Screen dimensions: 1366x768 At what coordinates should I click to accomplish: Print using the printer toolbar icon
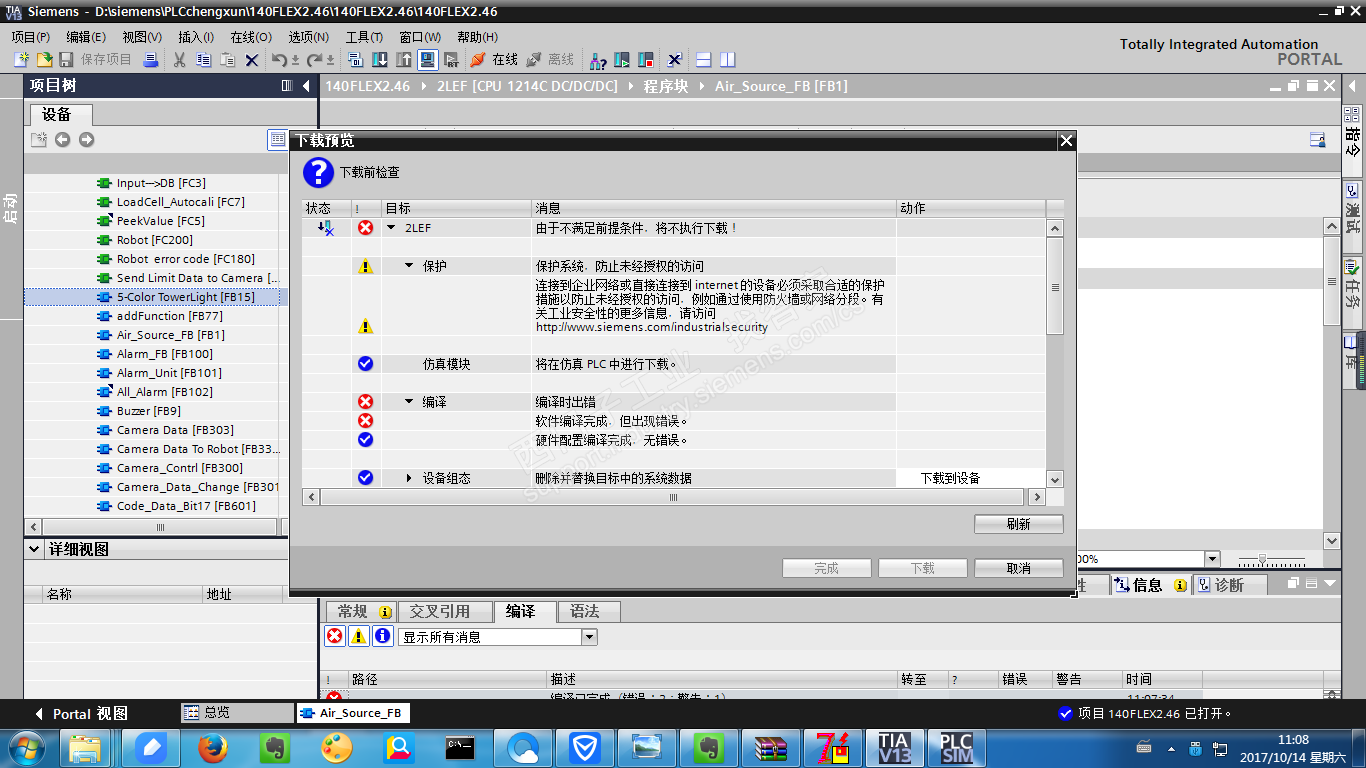[151, 60]
